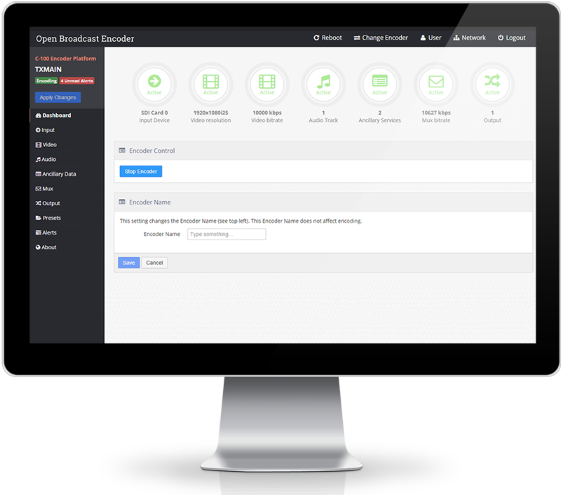561x495 pixels.
Task: Click the Stop Encoder button
Action: (x=141, y=171)
